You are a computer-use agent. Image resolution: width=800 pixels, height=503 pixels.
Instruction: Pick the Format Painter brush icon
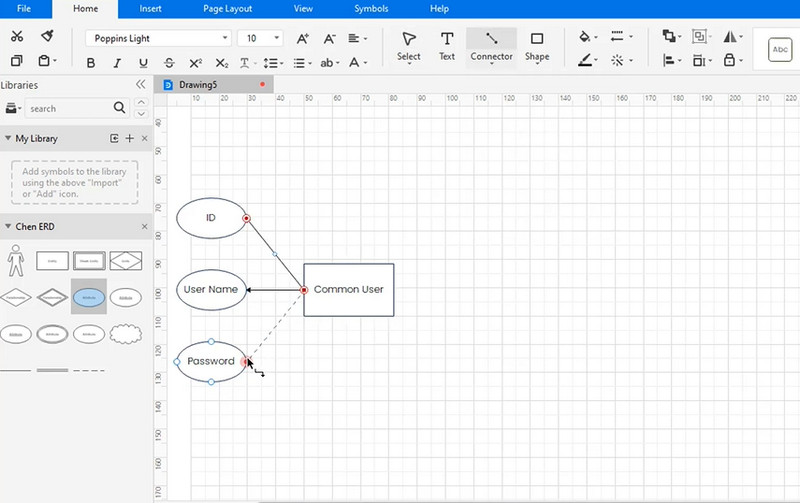pyautogui.click(x=47, y=37)
